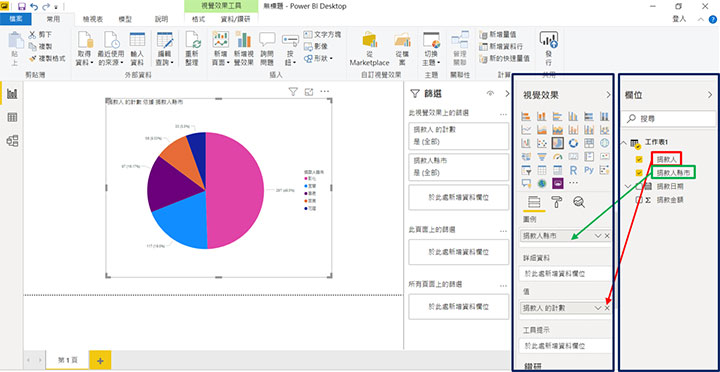720x372 pixels.
Task: Cut selection with 剪下
Action: [x=40, y=34]
